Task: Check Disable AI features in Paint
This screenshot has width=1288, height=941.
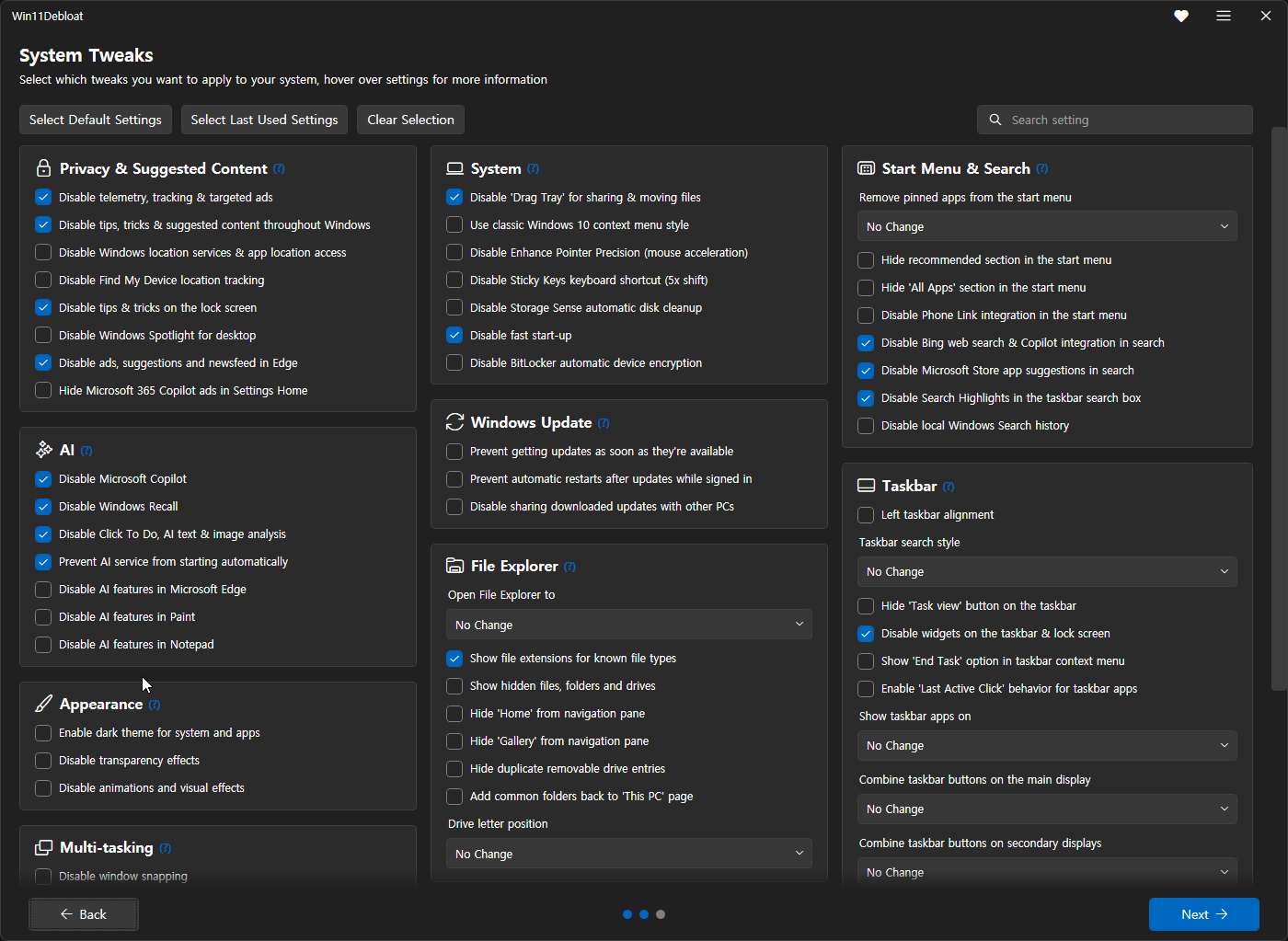Action: (43, 616)
